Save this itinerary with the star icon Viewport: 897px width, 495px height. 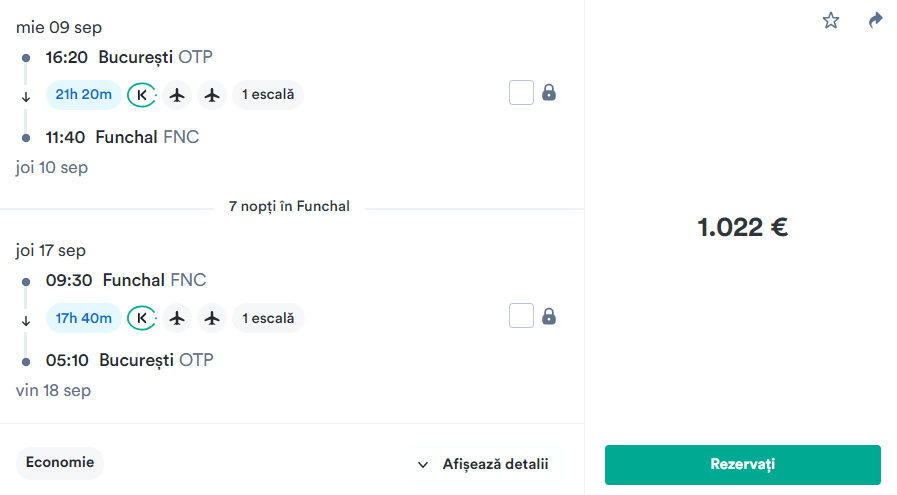831,20
